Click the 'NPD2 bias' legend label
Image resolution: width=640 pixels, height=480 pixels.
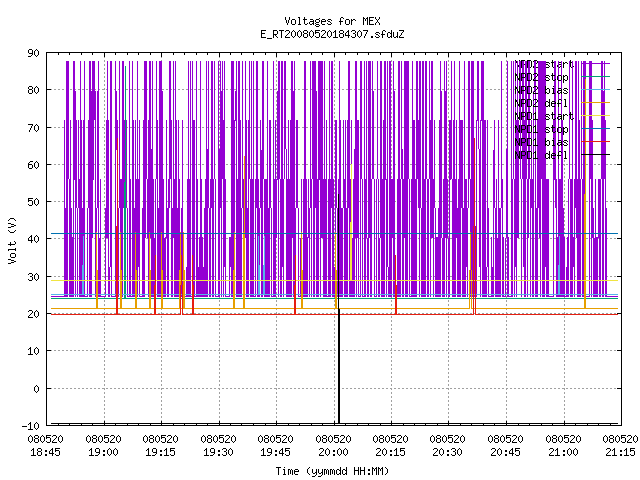[x=541, y=90]
